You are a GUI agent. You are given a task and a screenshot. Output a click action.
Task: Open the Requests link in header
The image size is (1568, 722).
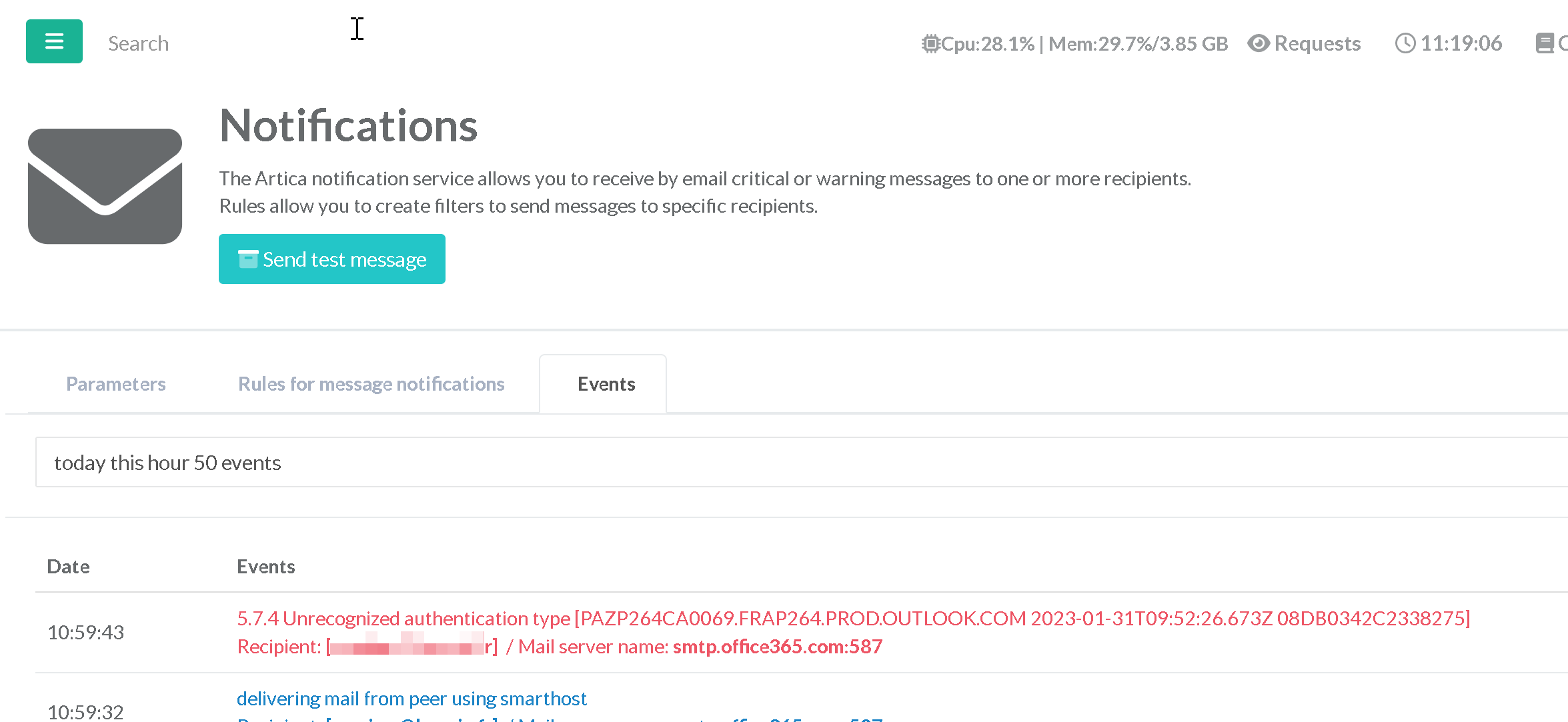point(1317,44)
